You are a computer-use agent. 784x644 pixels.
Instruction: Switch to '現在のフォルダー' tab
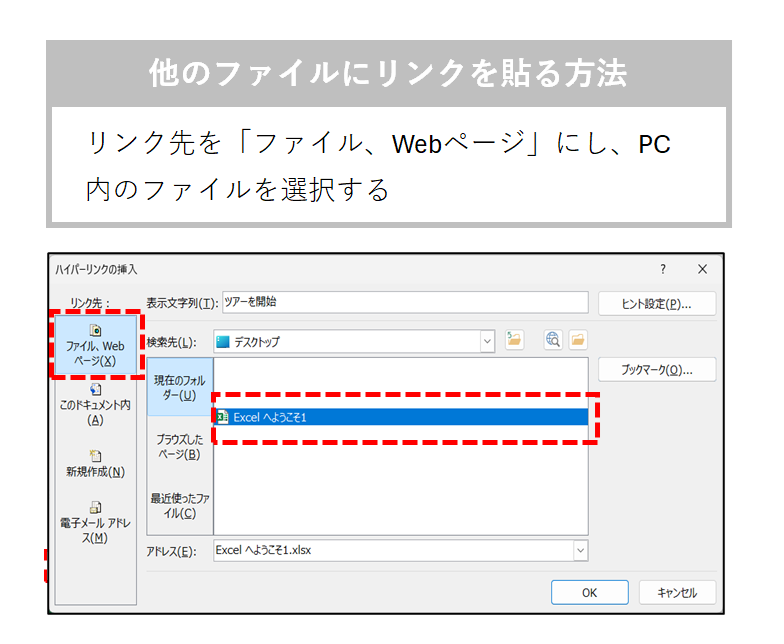click(x=180, y=388)
